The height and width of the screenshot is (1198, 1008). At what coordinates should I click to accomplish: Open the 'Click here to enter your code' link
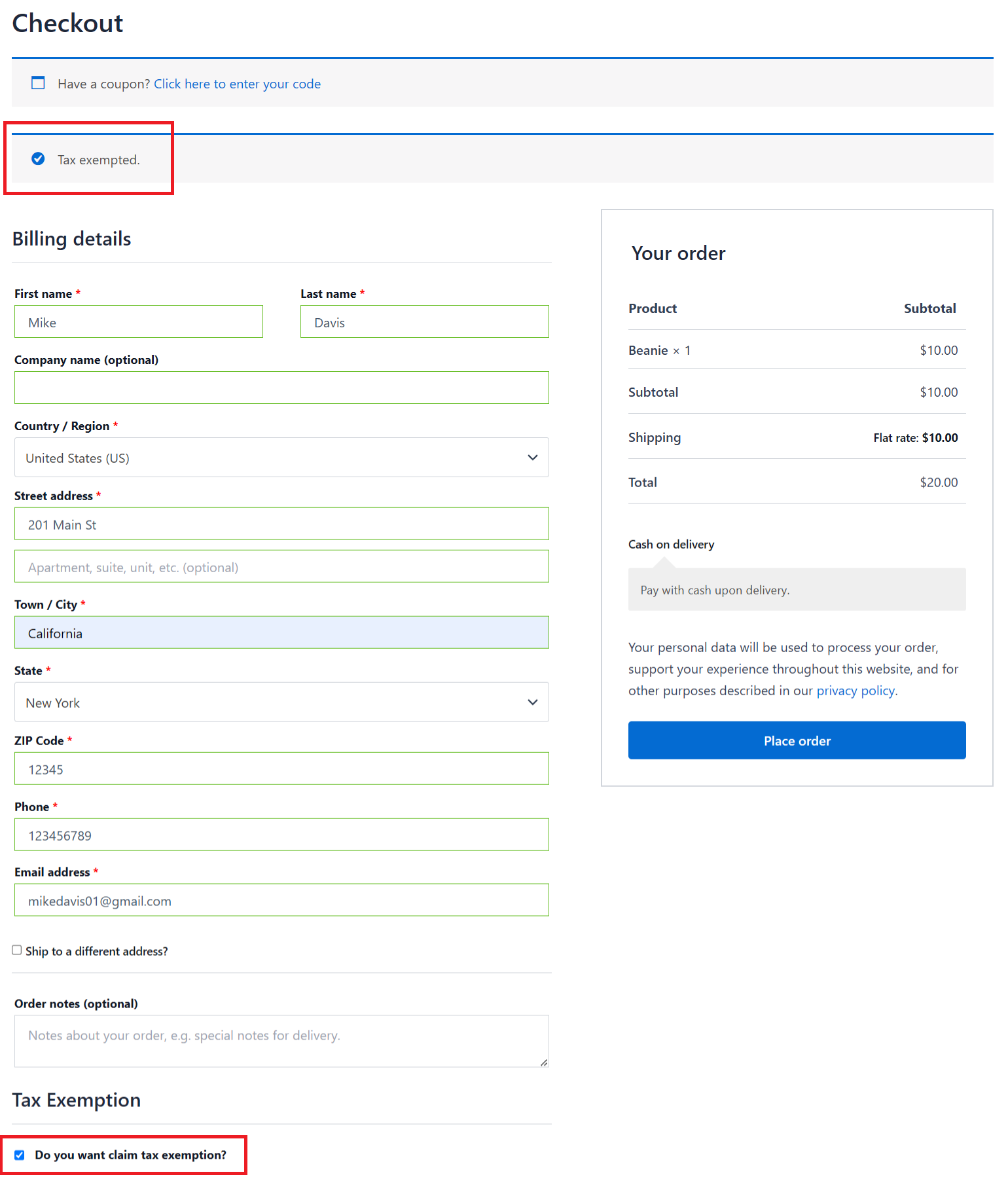pos(237,84)
